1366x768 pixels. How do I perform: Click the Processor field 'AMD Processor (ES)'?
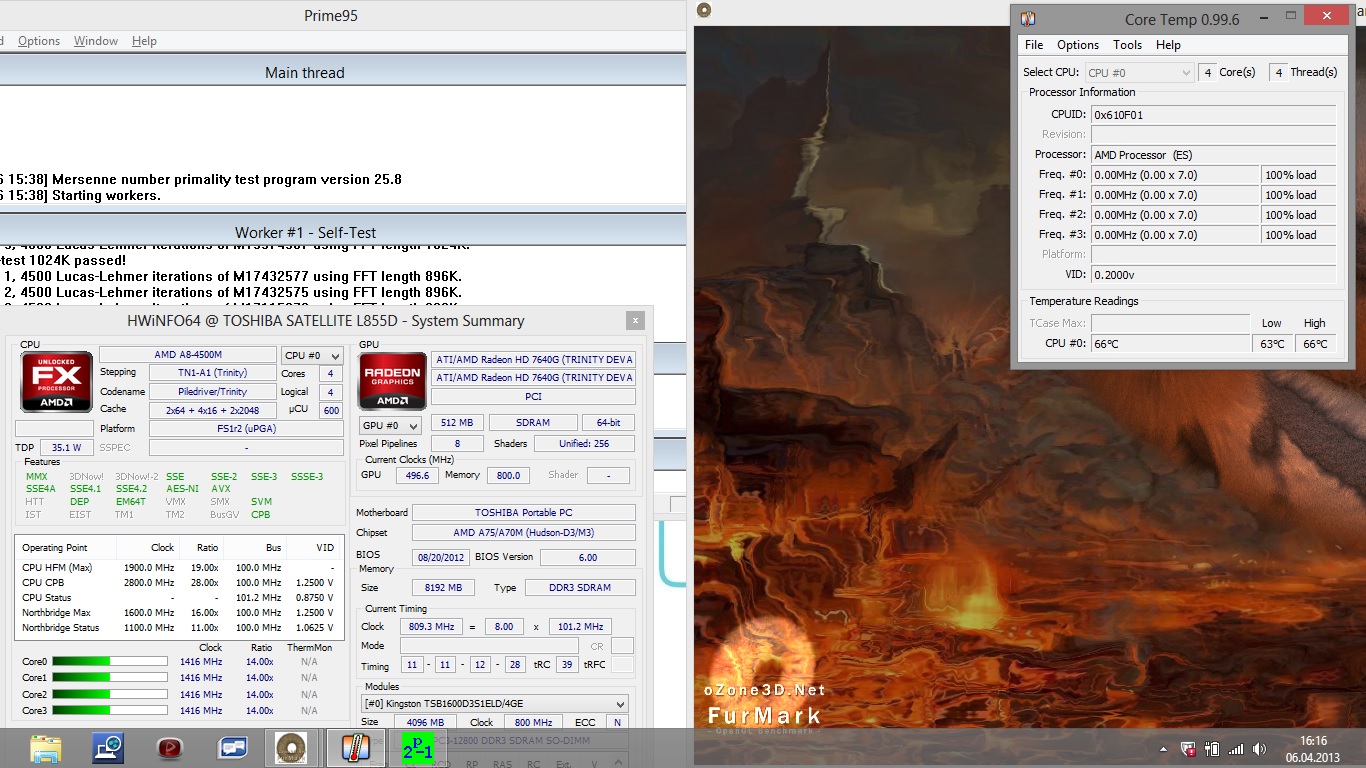[x=1213, y=155]
